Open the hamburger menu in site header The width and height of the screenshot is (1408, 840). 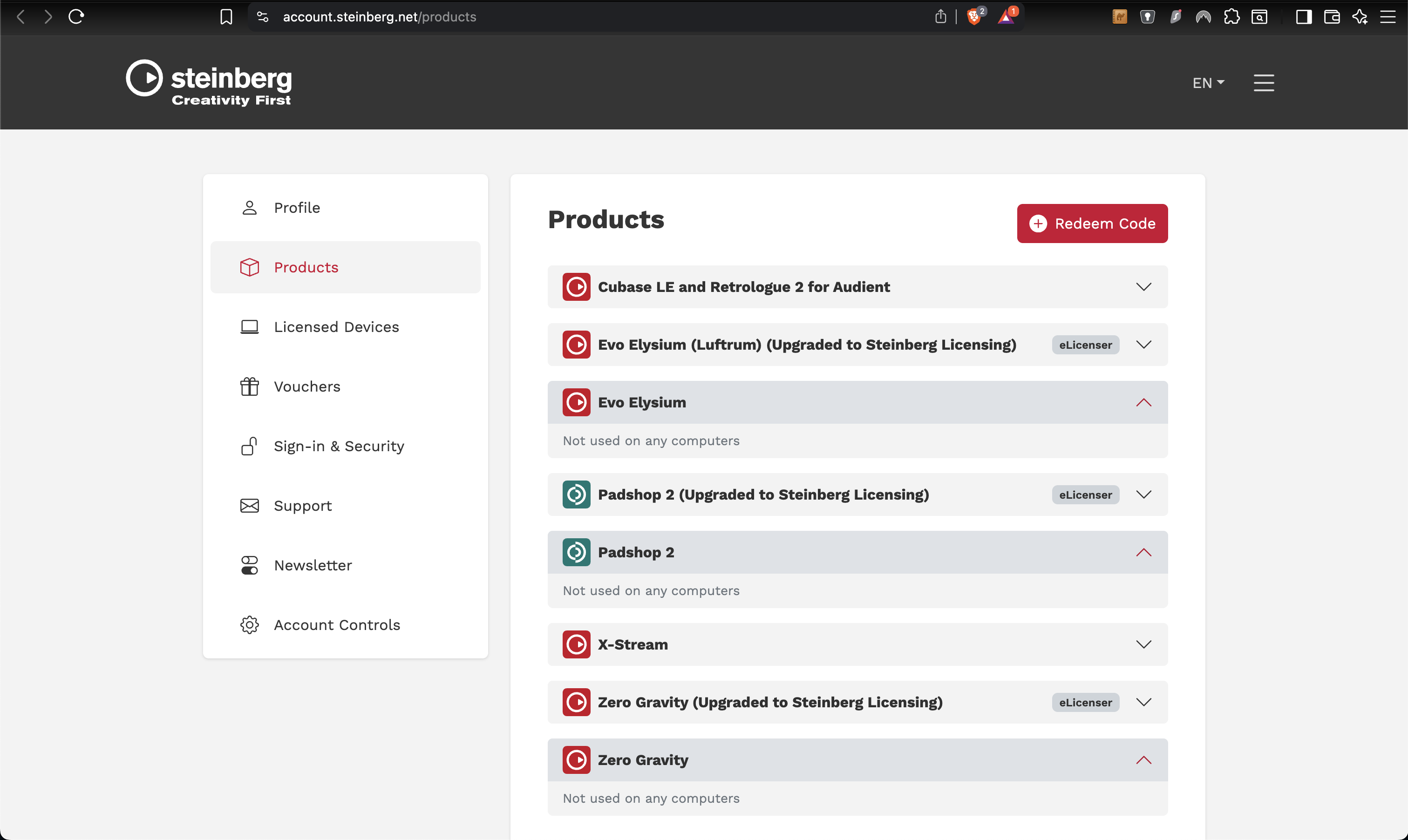point(1264,82)
